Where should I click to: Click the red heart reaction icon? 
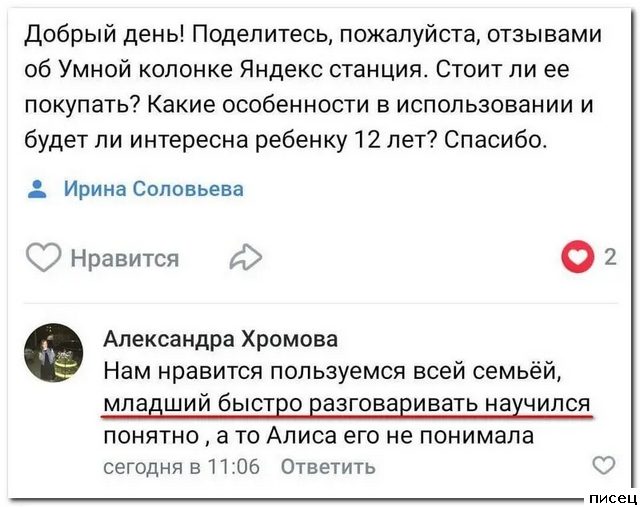click(x=578, y=258)
